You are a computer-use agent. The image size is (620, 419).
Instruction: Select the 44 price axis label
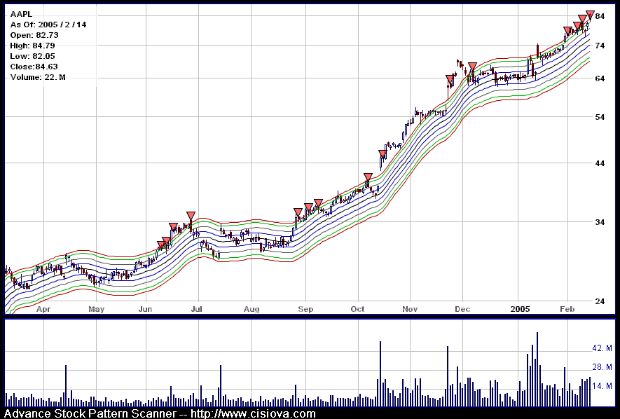pos(600,163)
